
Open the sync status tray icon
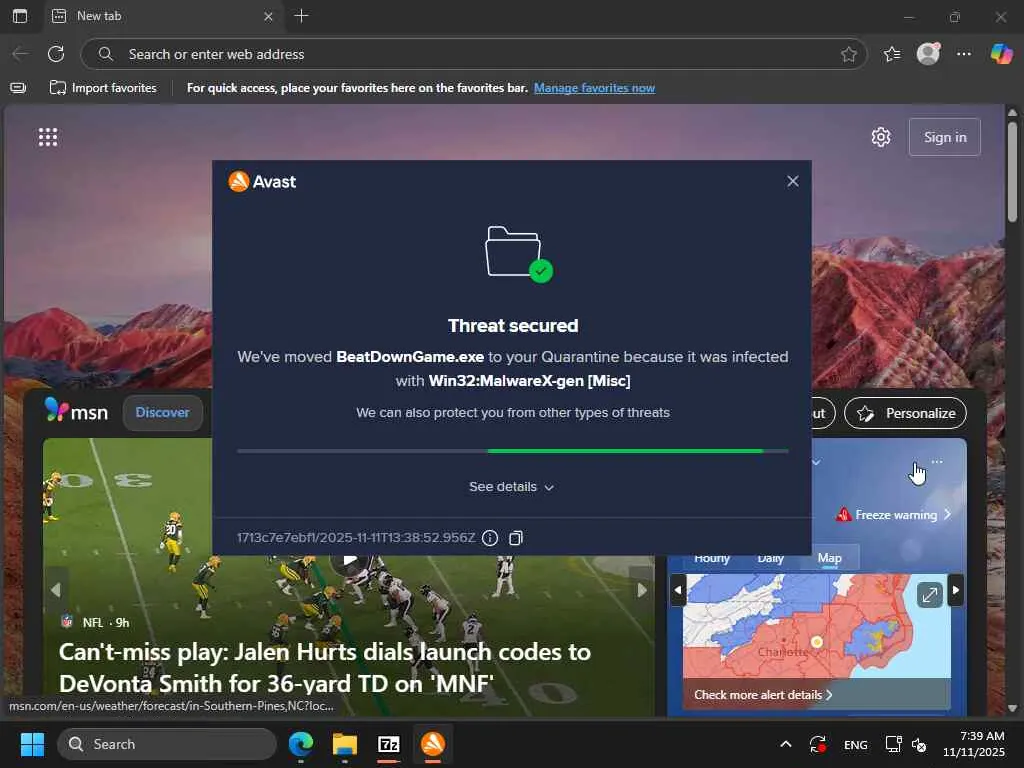[818, 744]
